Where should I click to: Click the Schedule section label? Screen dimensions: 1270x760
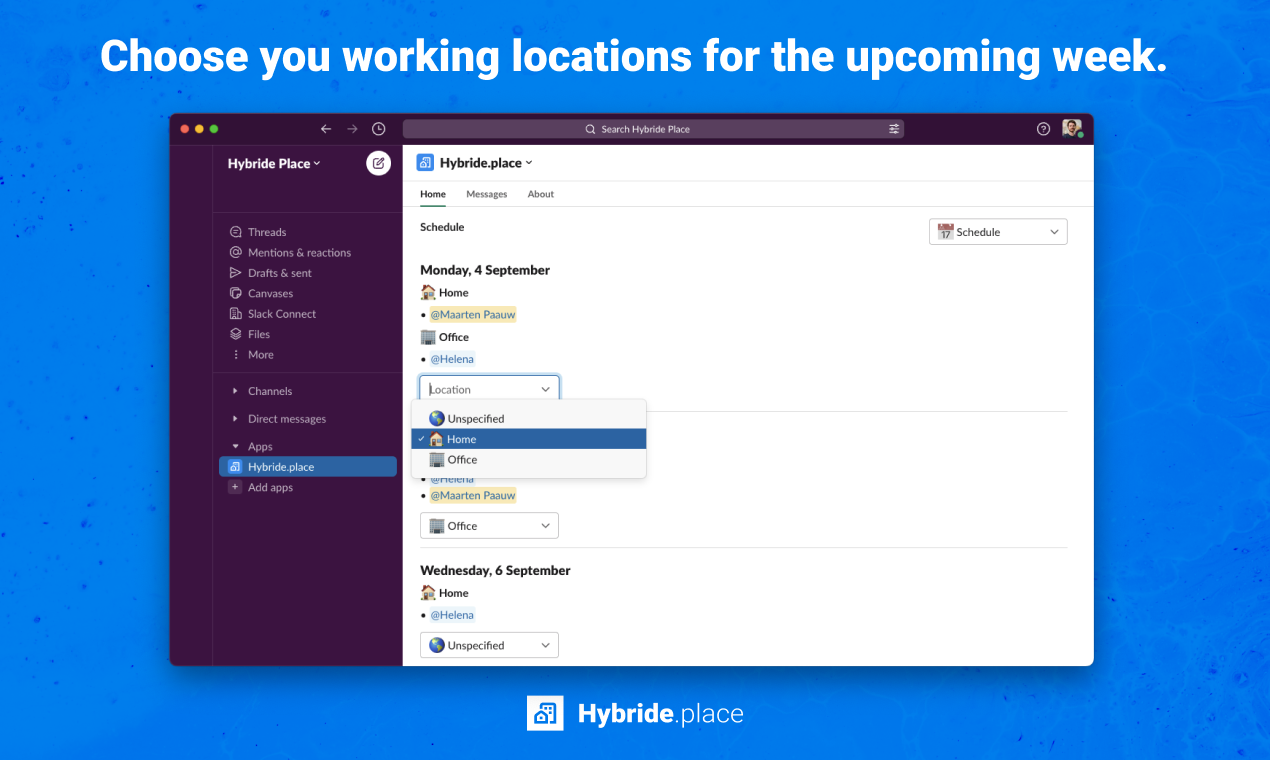pyautogui.click(x=442, y=227)
